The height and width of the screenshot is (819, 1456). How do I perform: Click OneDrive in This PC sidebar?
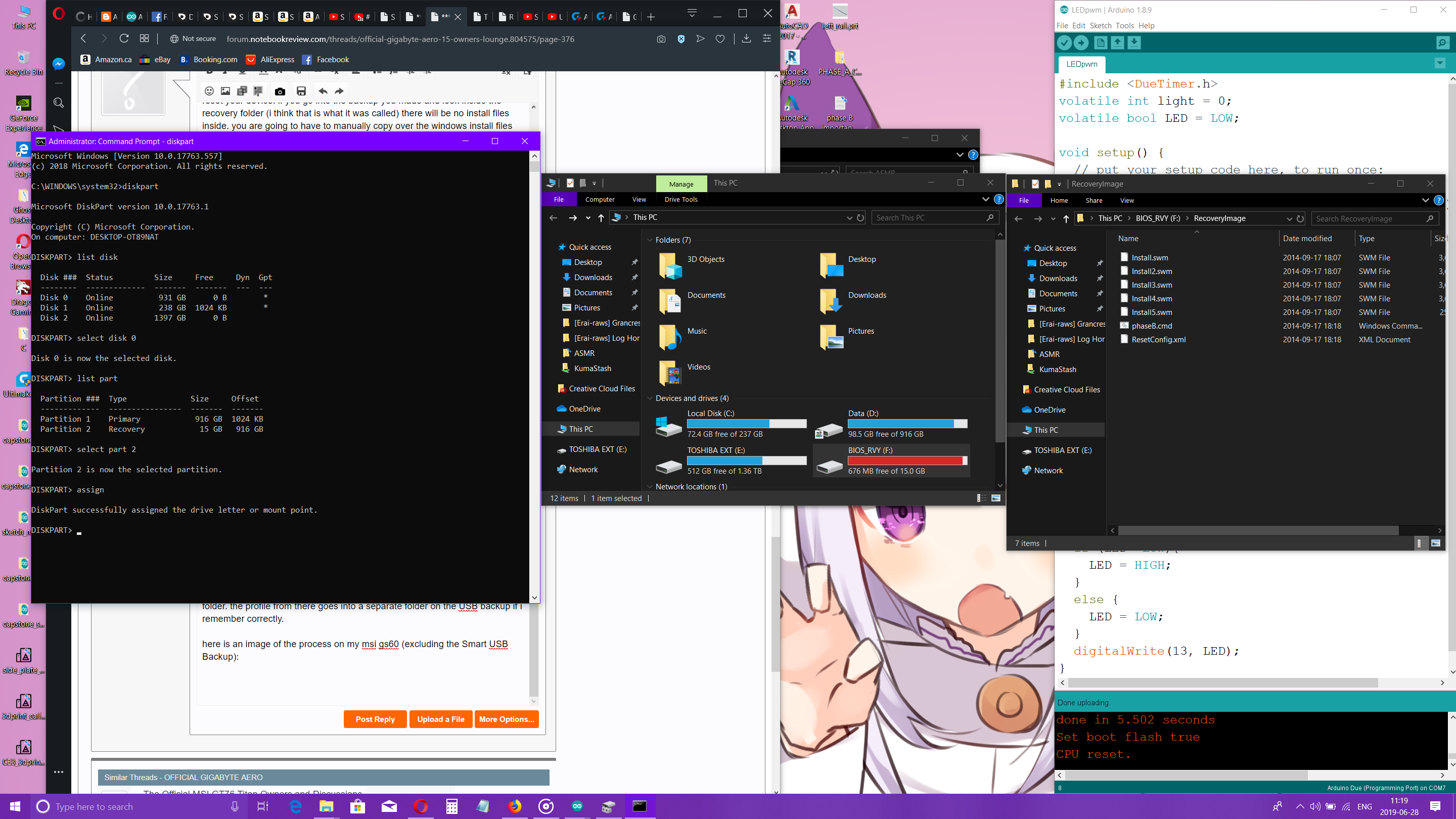(584, 408)
